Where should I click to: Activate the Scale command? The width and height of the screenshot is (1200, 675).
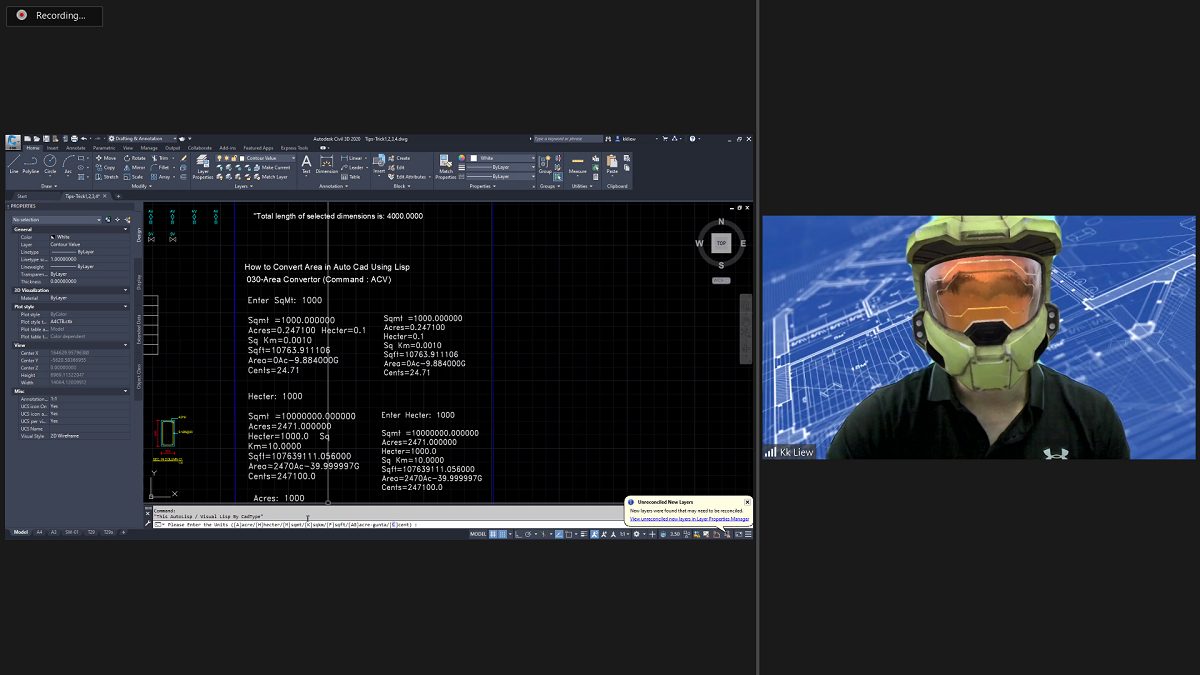134,177
